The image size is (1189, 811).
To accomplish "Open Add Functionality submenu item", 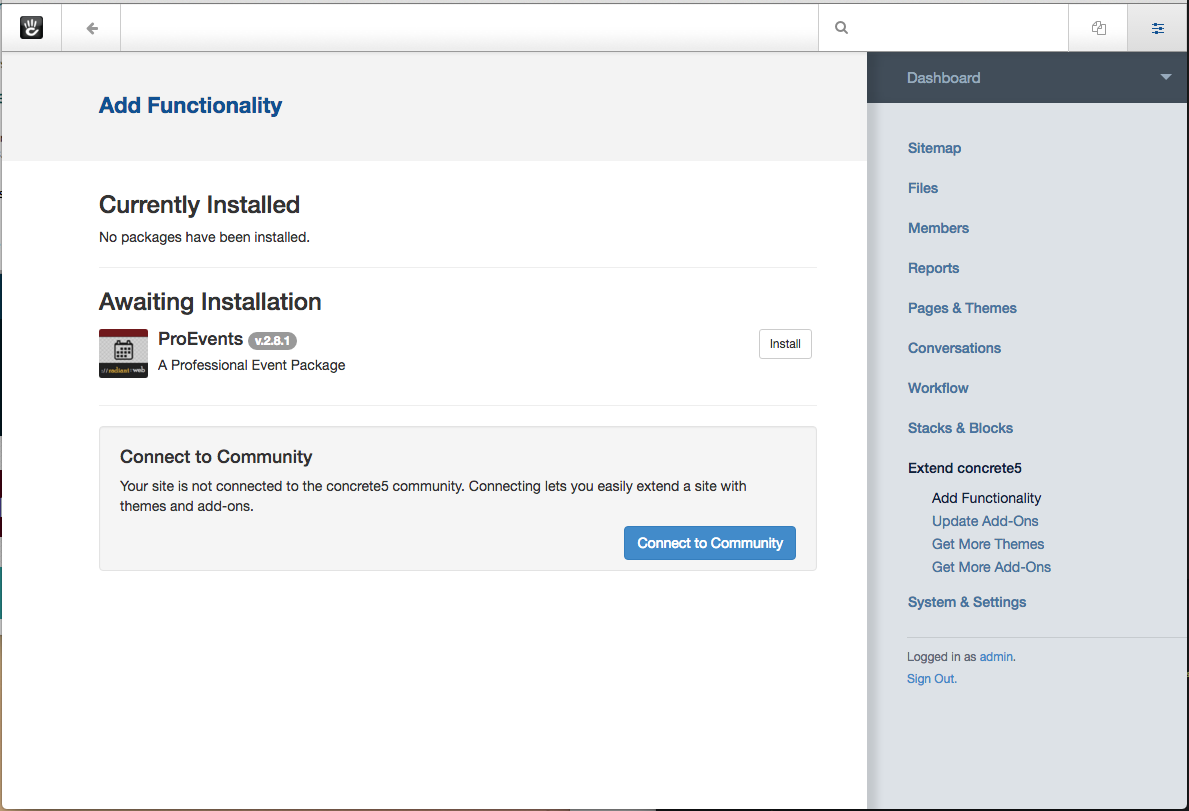I will coord(987,498).
